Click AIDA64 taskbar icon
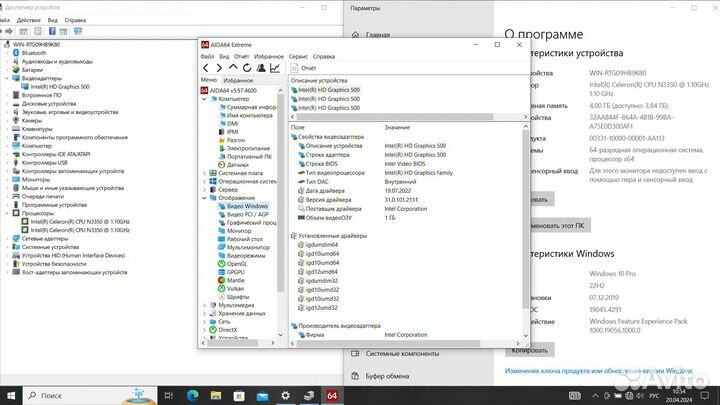The height and width of the screenshot is (405, 720). pyautogui.click(x=332, y=395)
